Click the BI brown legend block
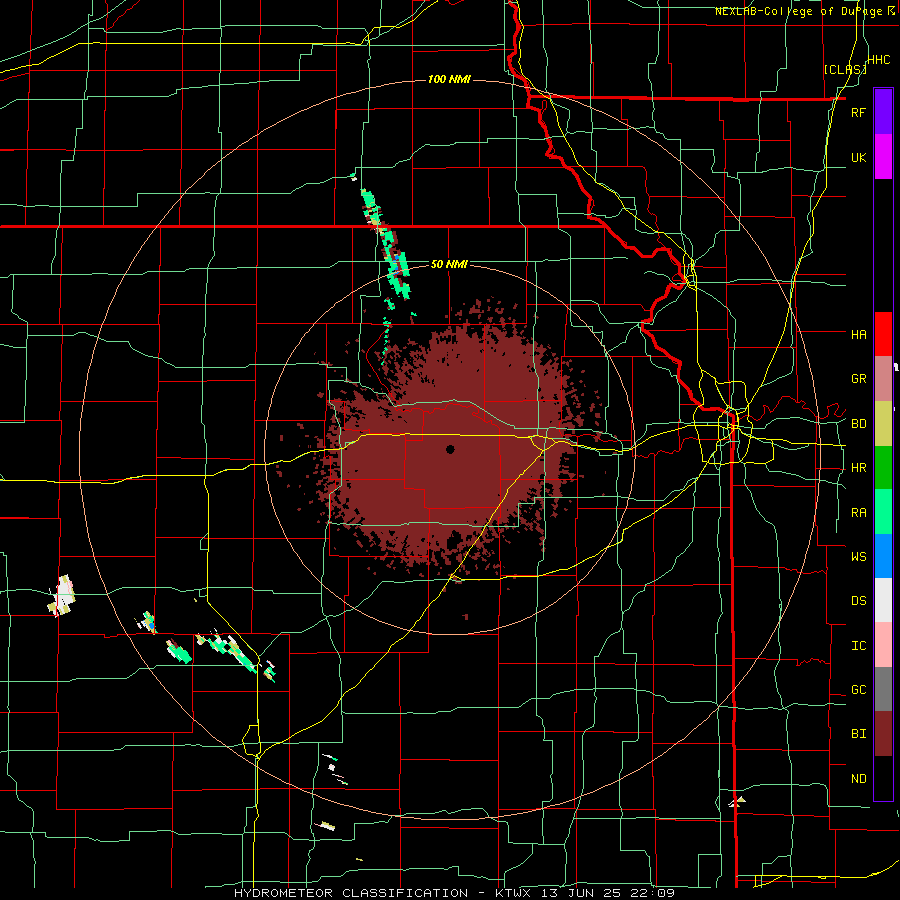The image size is (900, 900). pyautogui.click(x=883, y=734)
